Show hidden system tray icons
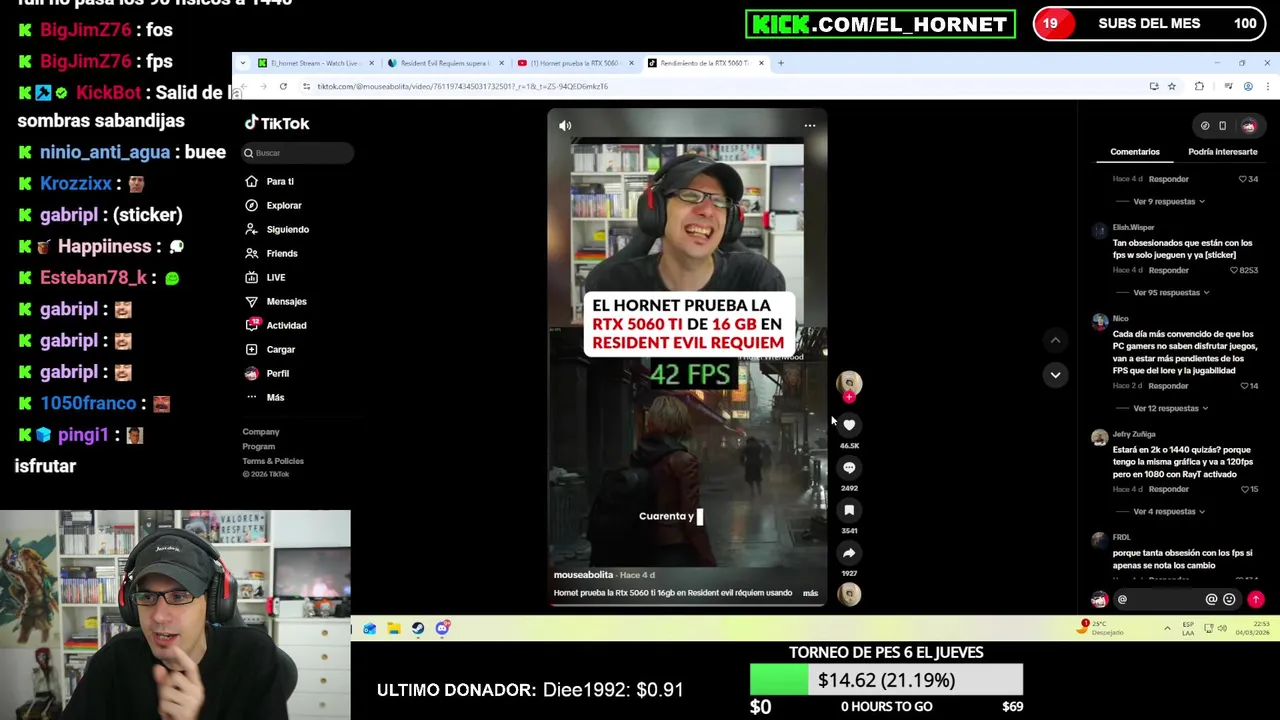 pos(1167,629)
